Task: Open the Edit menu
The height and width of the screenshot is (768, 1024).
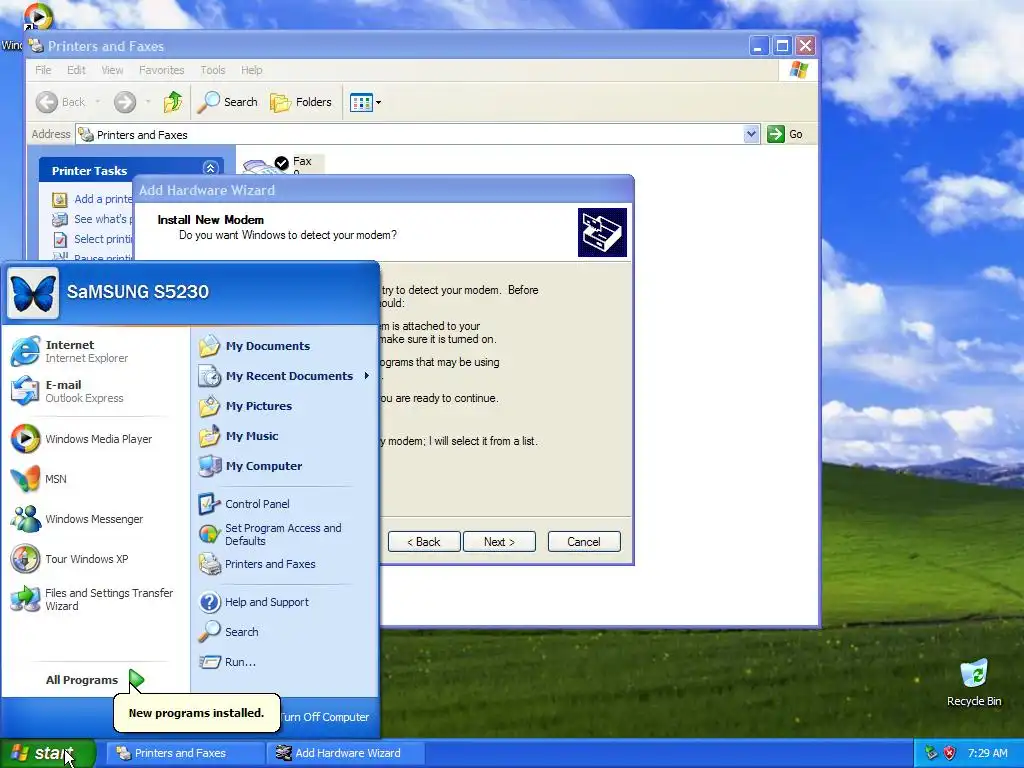Action: [76, 70]
